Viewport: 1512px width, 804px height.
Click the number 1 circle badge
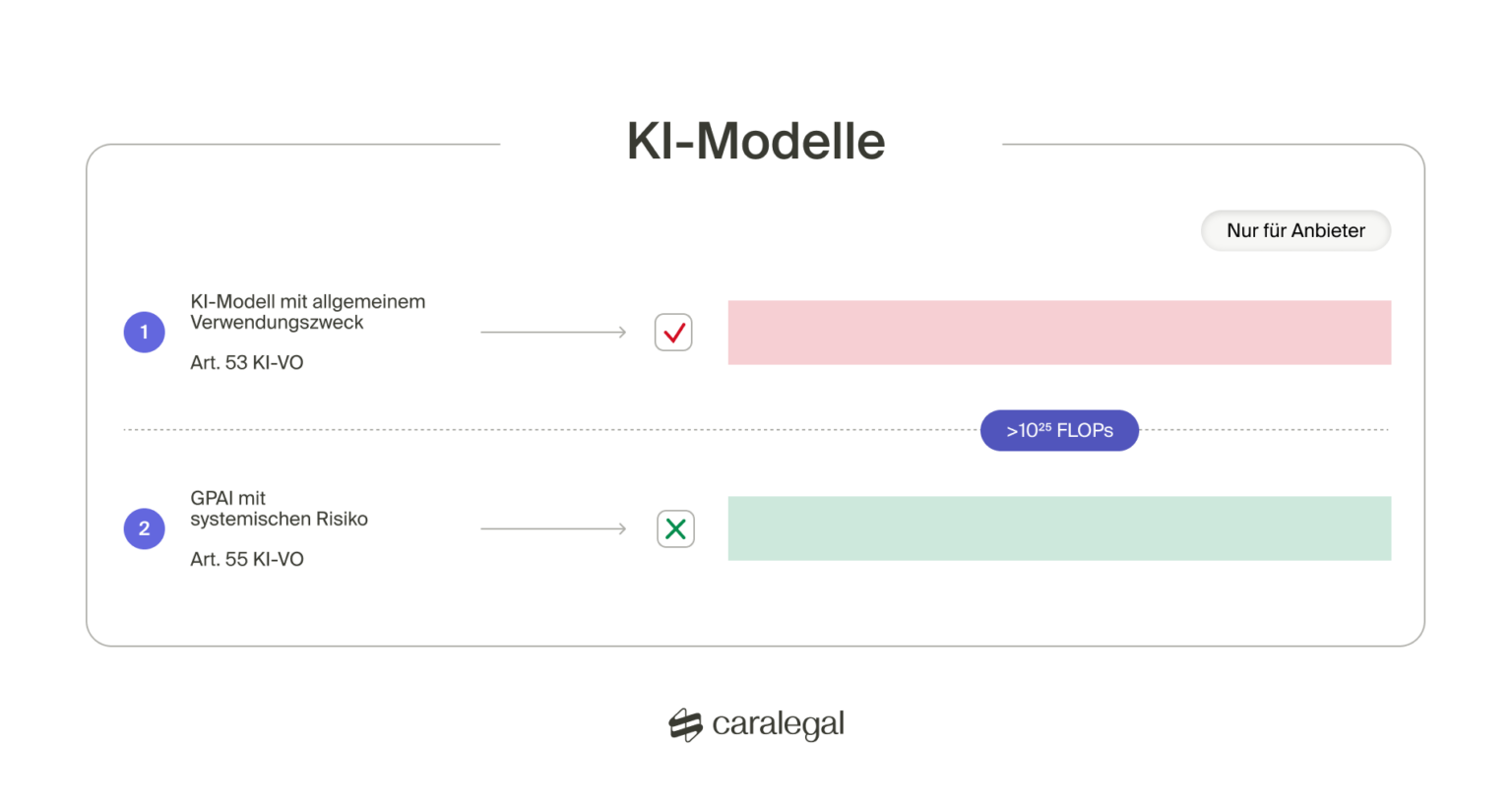pos(144,333)
